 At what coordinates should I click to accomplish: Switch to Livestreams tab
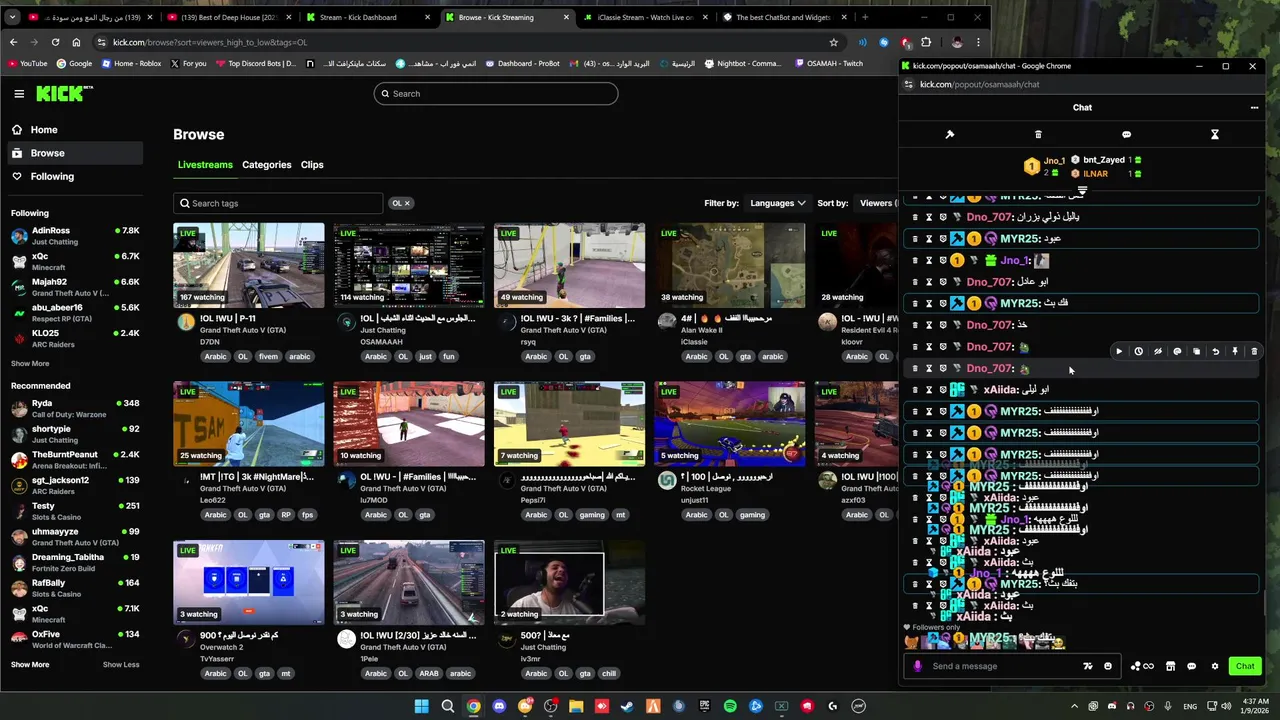pyautogui.click(x=205, y=165)
